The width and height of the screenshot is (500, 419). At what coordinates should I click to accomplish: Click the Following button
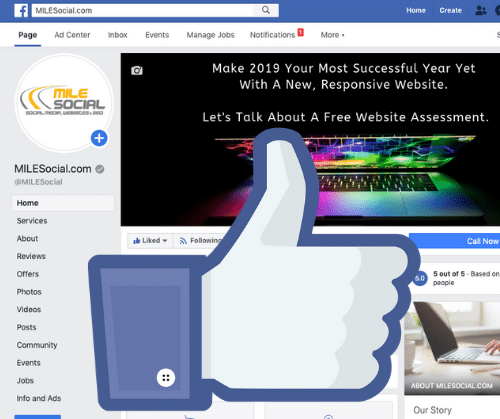200,241
